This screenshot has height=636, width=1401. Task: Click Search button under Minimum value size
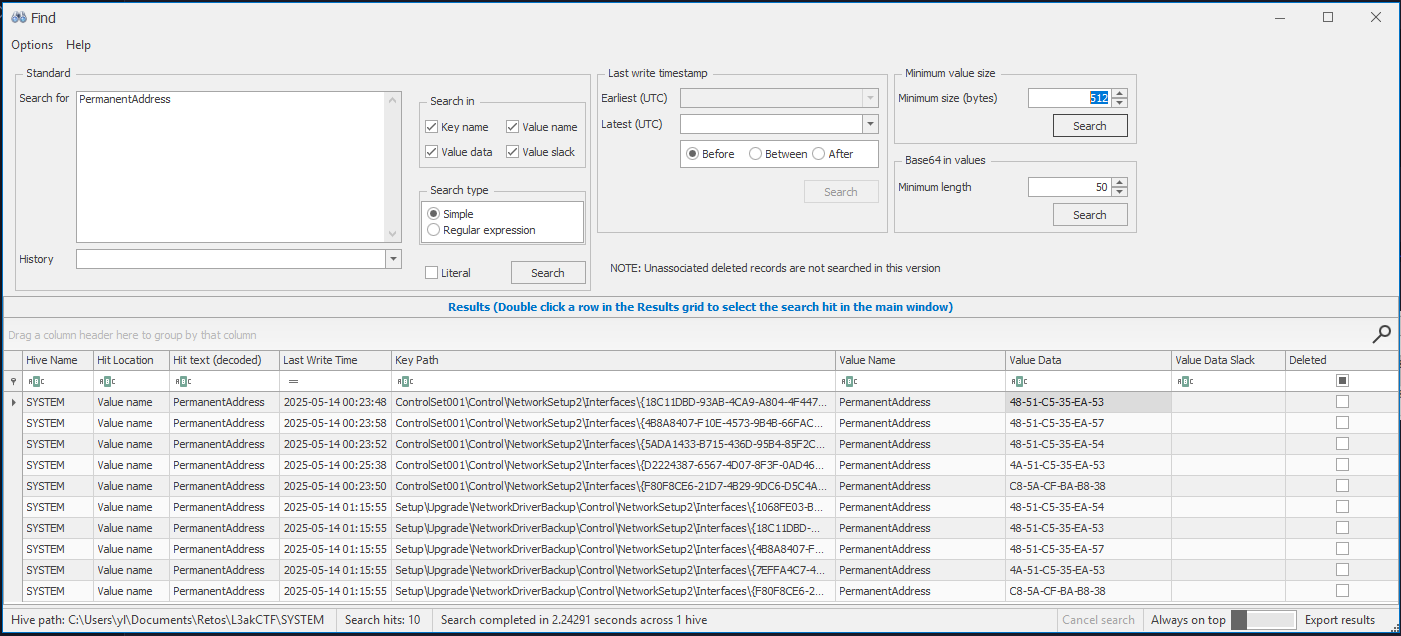coord(1089,126)
